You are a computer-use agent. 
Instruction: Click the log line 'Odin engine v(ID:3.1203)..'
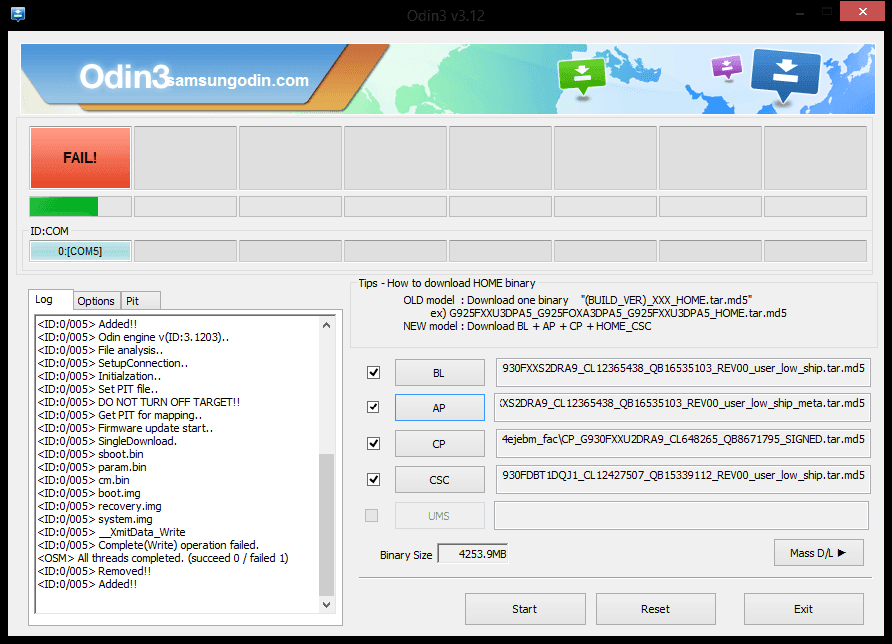tap(133, 337)
